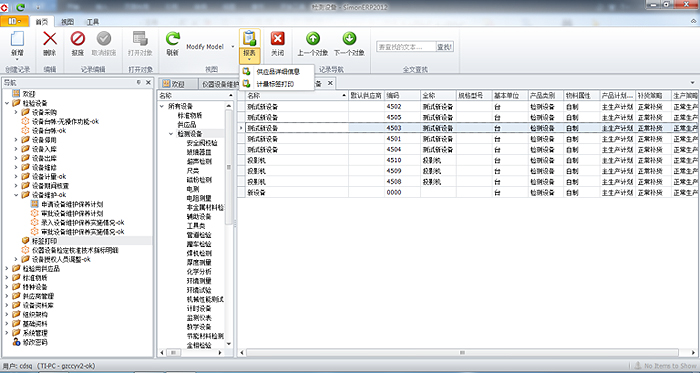Go to previous object with 上一个对象 arrow
Image resolution: width=700 pixels, height=373 pixels.
click(x=313, y=39)
